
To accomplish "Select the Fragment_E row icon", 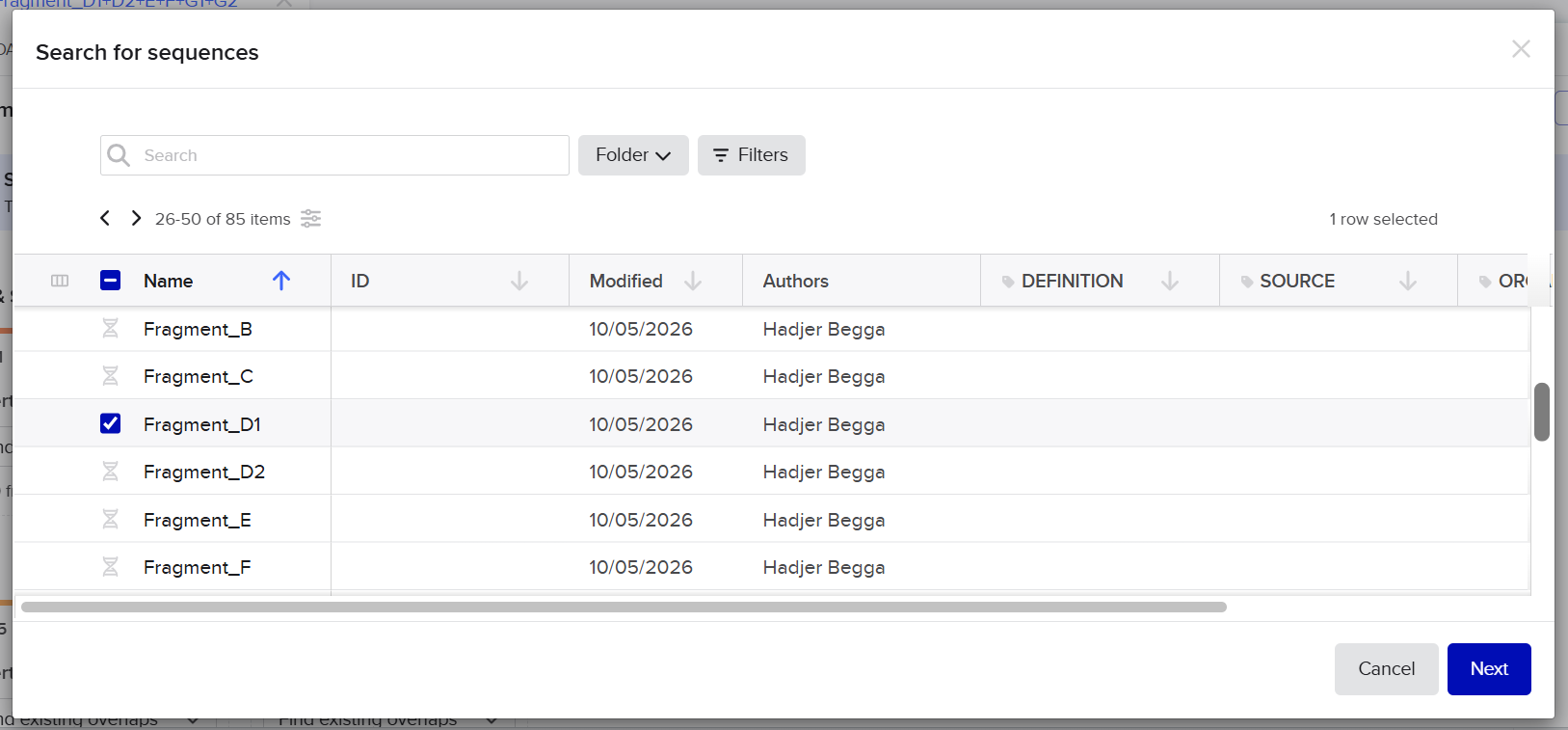I will pos(111,520).
